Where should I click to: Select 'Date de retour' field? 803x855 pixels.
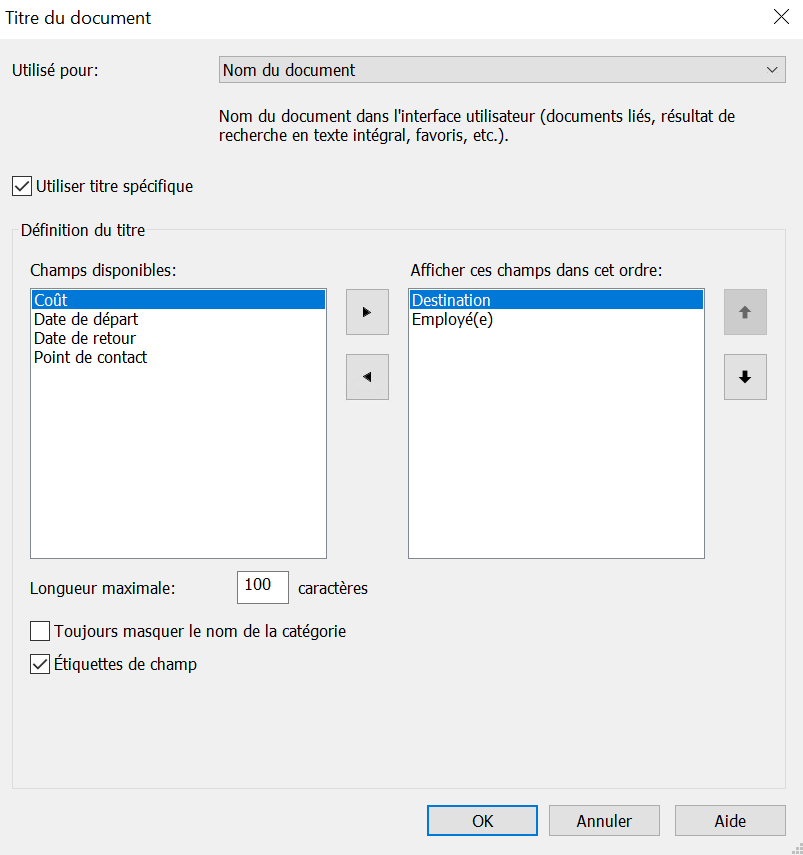[x=84, y=338]
